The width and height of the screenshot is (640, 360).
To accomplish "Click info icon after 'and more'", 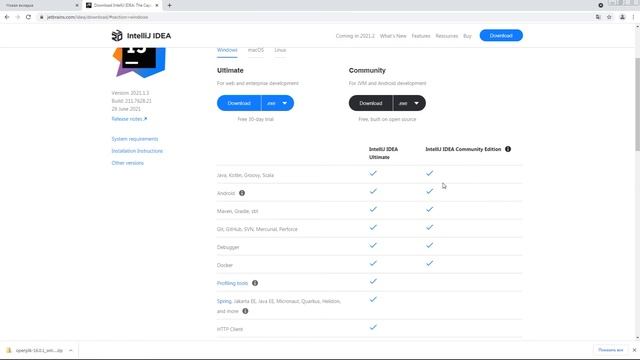I will pos(245,311).
